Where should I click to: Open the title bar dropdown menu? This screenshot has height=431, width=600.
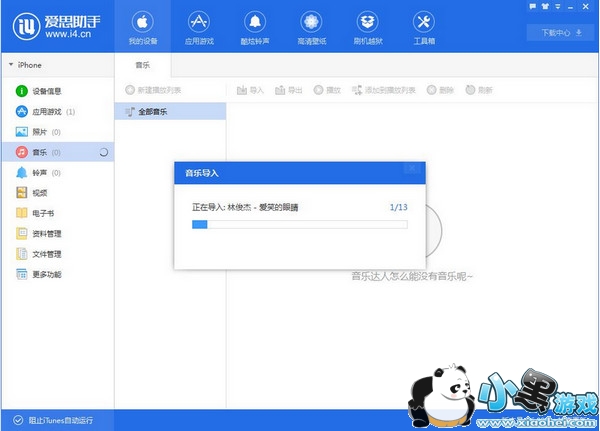[558, 6]
